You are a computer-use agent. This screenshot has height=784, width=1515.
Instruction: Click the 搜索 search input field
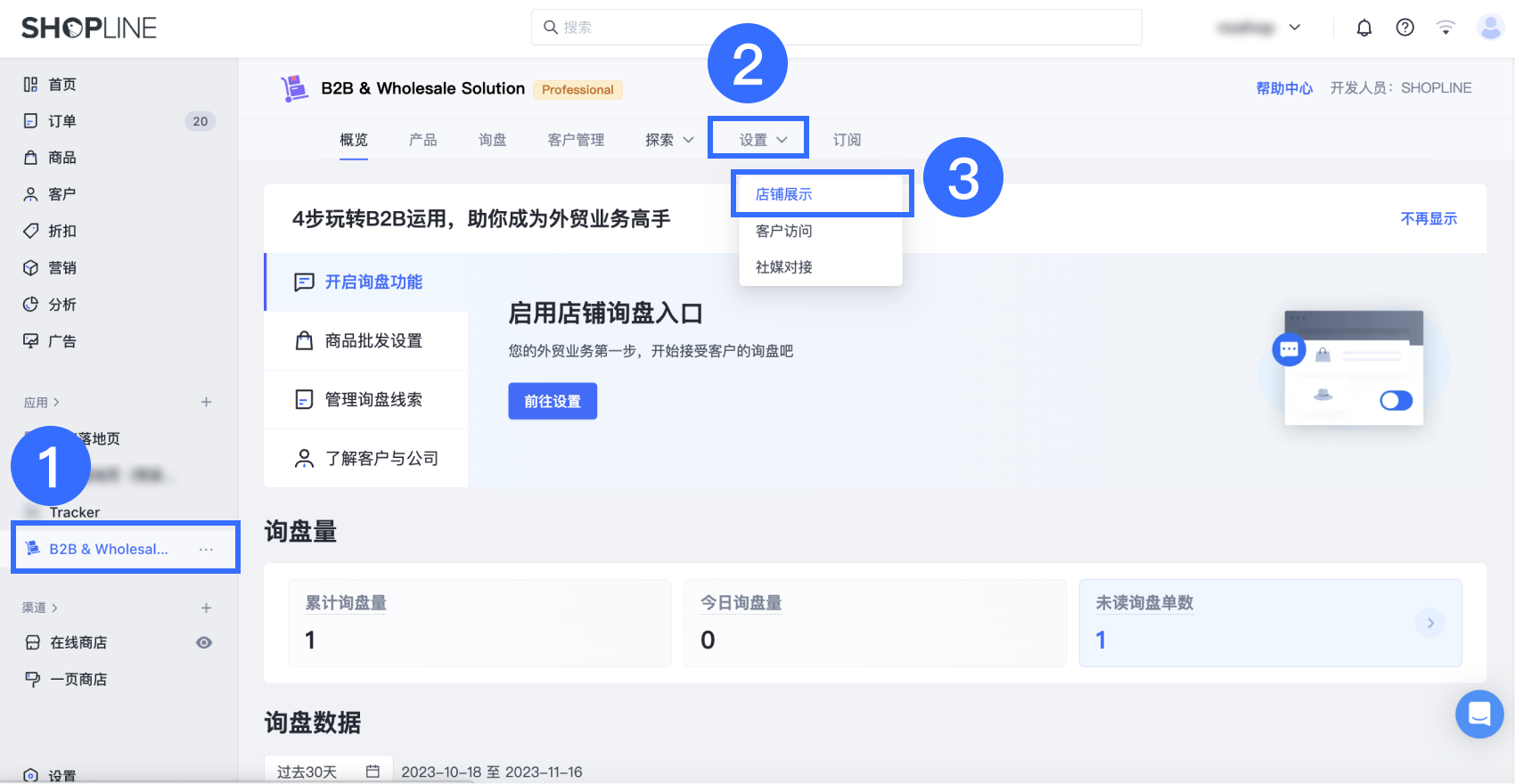pos(837,28)
